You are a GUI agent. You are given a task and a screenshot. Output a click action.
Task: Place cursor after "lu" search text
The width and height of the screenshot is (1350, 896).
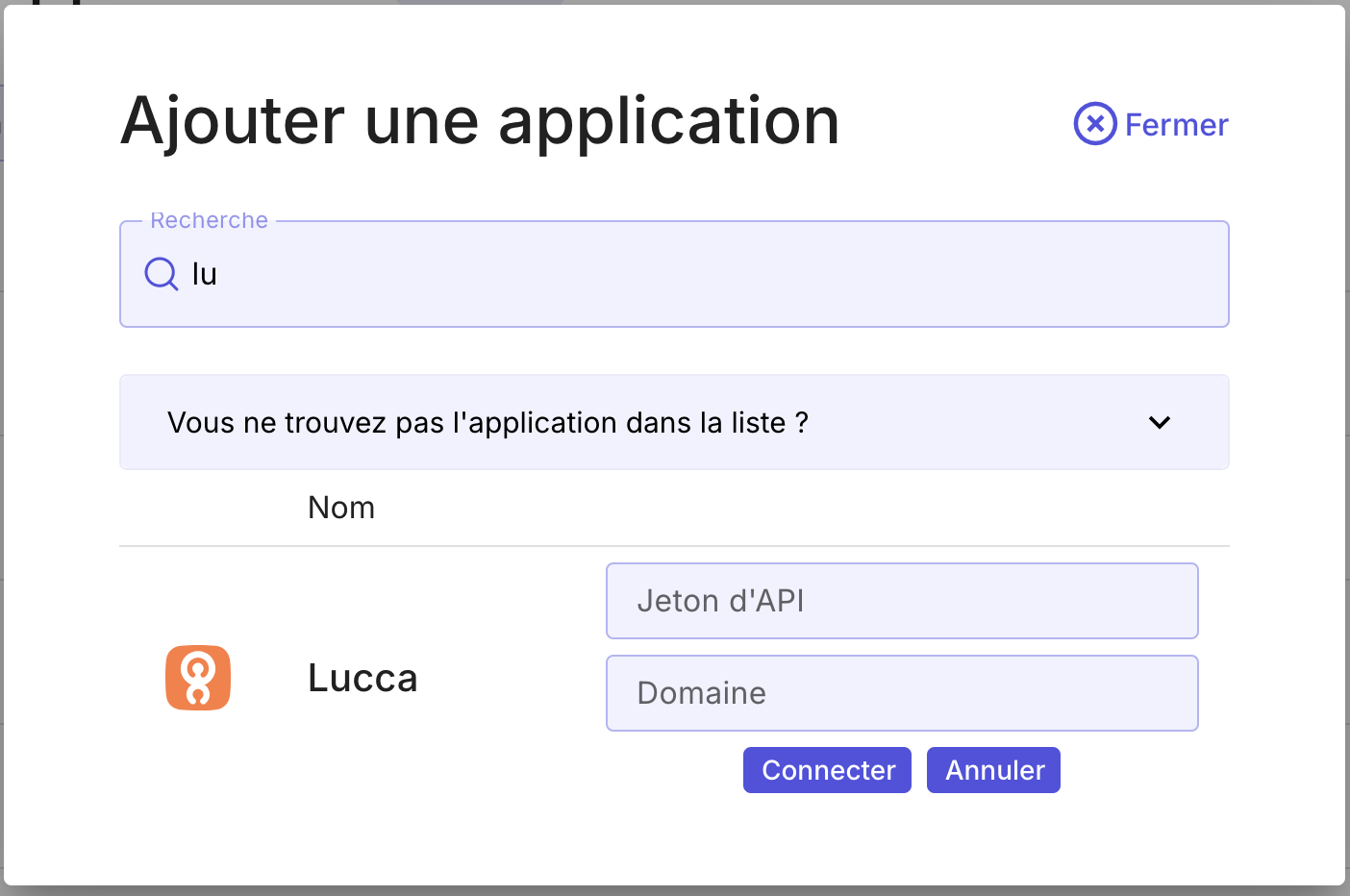tap(219, 274)
